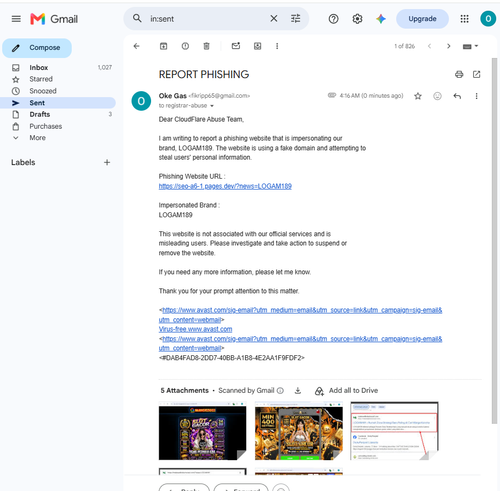Open the seo-a6-1.pages.dev phishing URL link
500x491 pixels.
(x=225, y=186)
